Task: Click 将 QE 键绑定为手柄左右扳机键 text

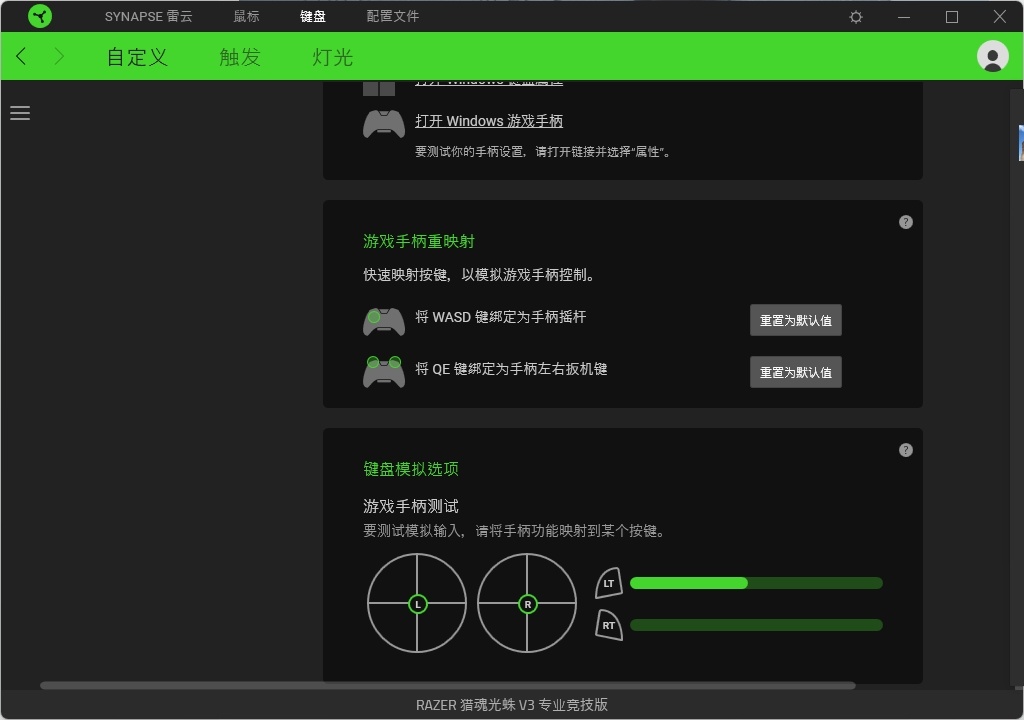Action: pos(511,369)
